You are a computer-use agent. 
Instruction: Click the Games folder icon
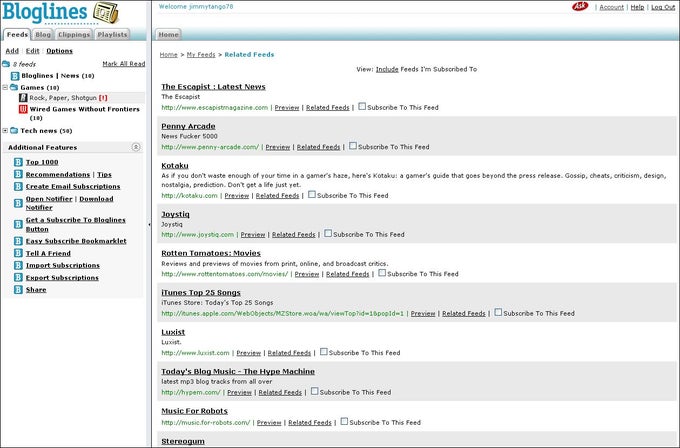click(14, 87)
